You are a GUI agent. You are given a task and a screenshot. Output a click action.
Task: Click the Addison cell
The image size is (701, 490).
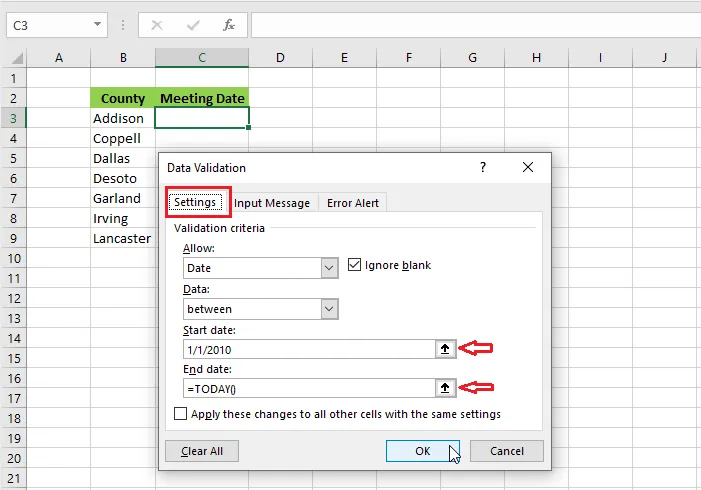(x=123, y=118)
